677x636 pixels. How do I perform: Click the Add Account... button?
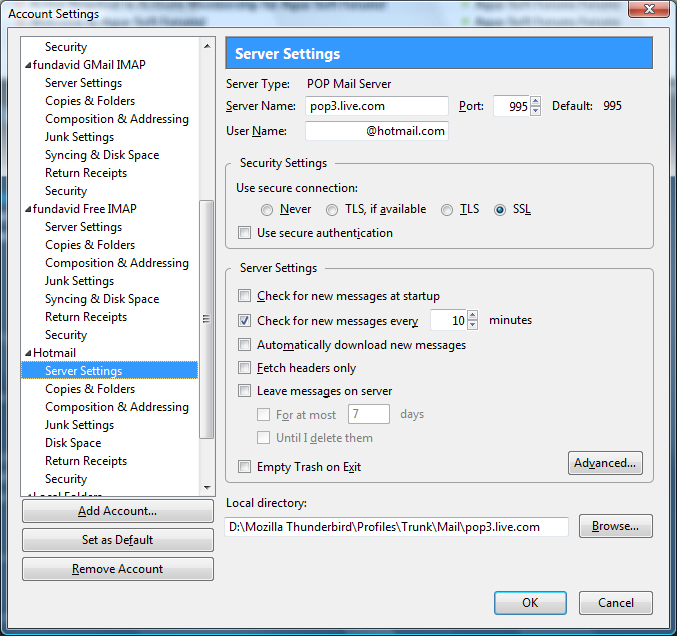117,511
